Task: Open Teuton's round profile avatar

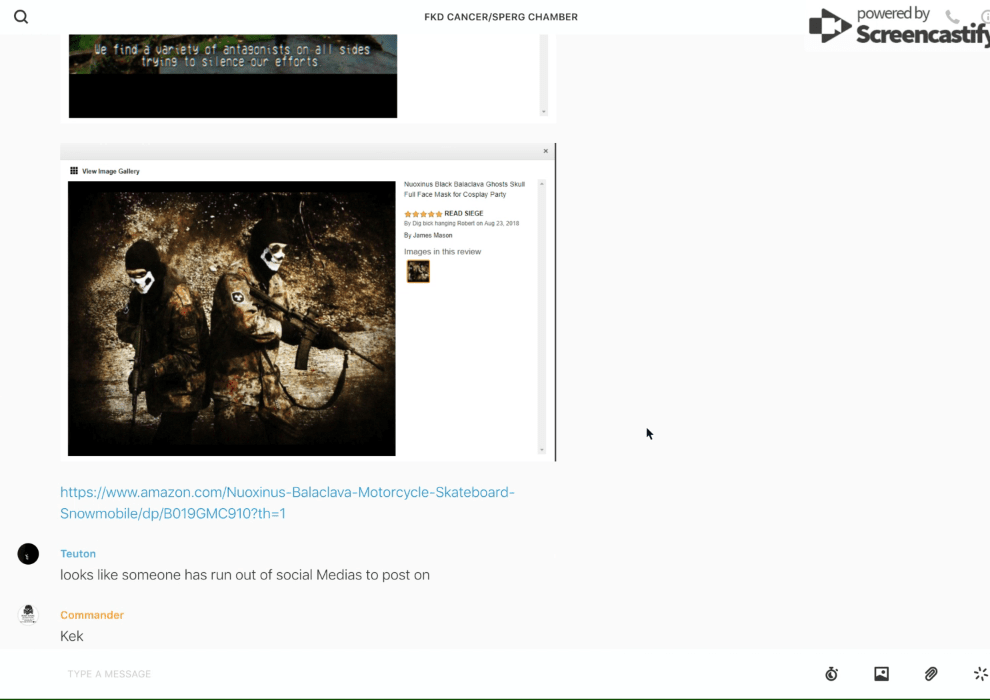Action: tap(28, 554)
